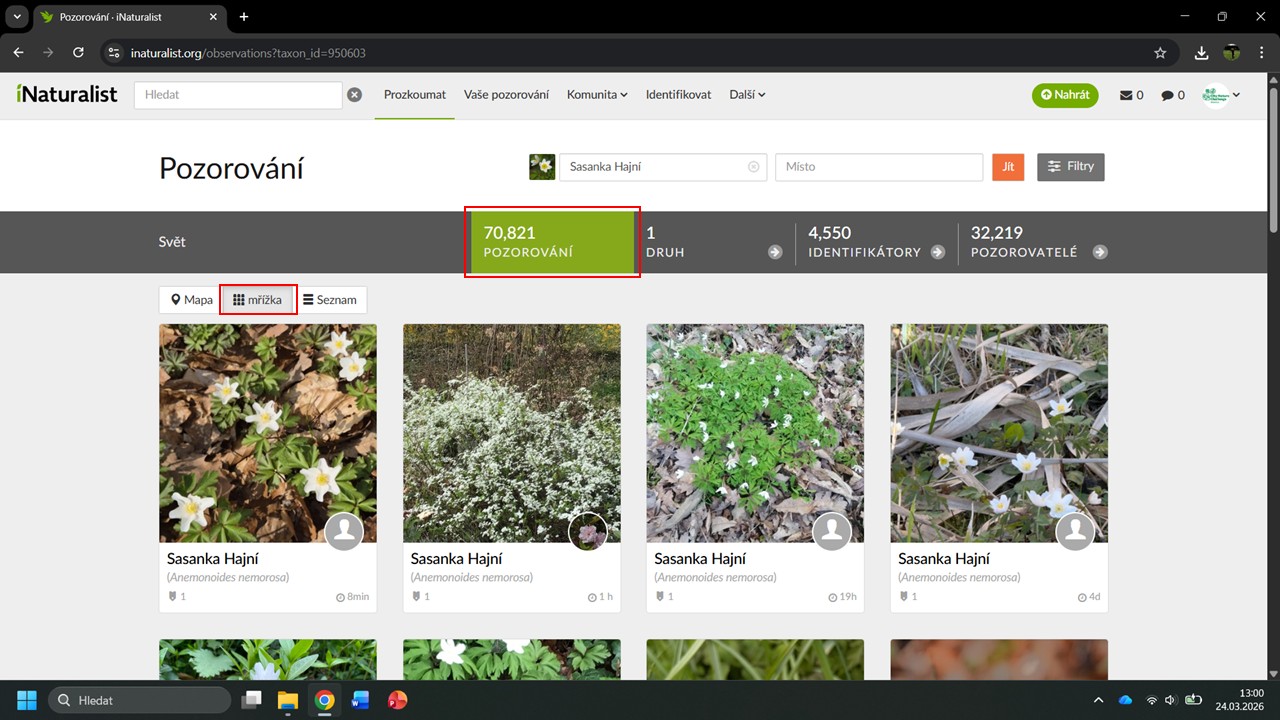Click the messages envelope icon
Screen dimensions: 1280x720
(1126, 95)
